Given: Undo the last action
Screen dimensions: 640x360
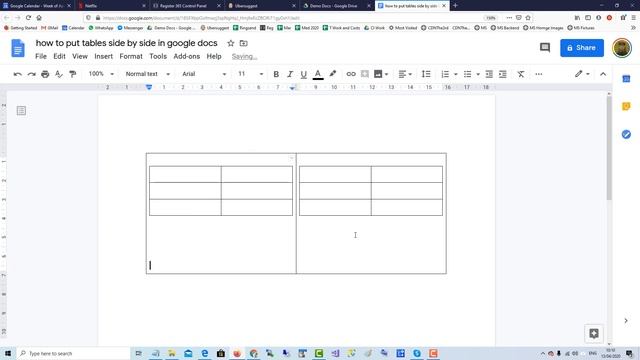Looking at the screenshot, I should pos(18,74).
